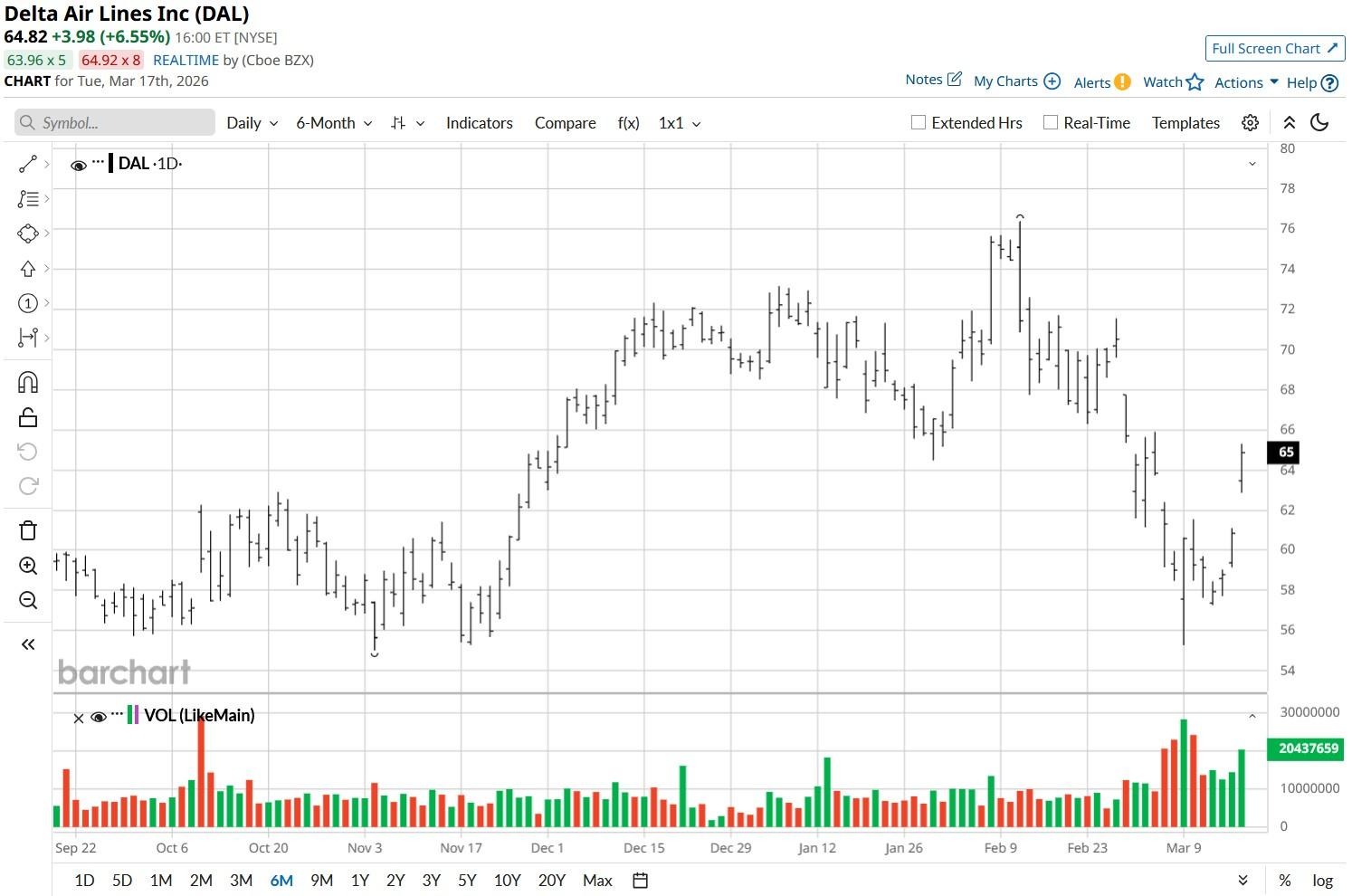Screen dimensions: 1352x896
Task: Collapse the toolbar with double chevron up
Action: coord(1290,123)
